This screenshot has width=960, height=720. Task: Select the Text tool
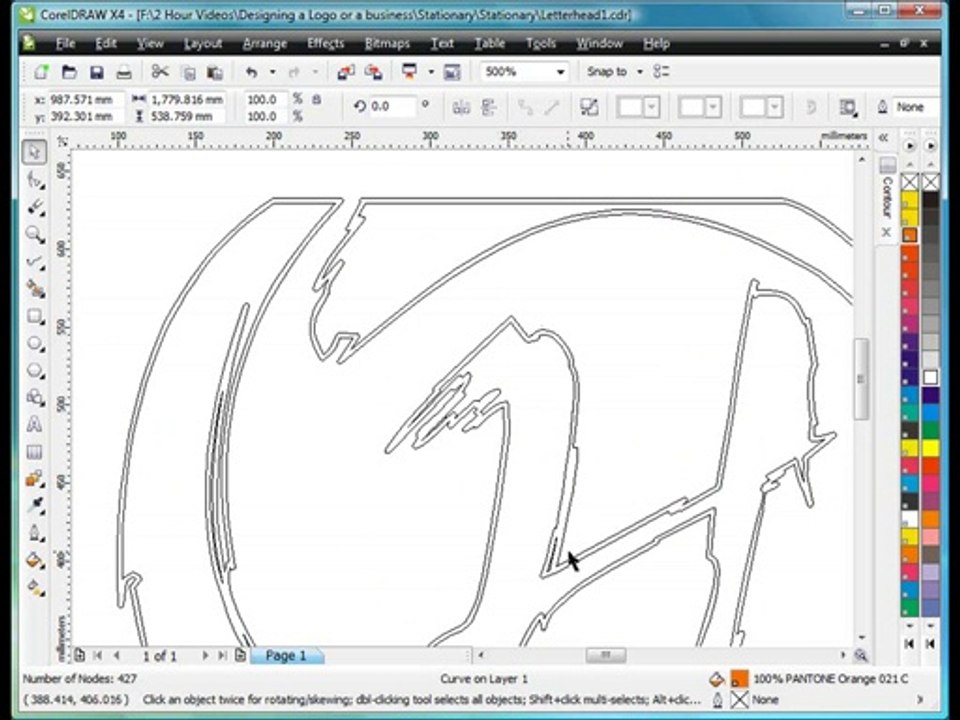click(x=35, y=424)
